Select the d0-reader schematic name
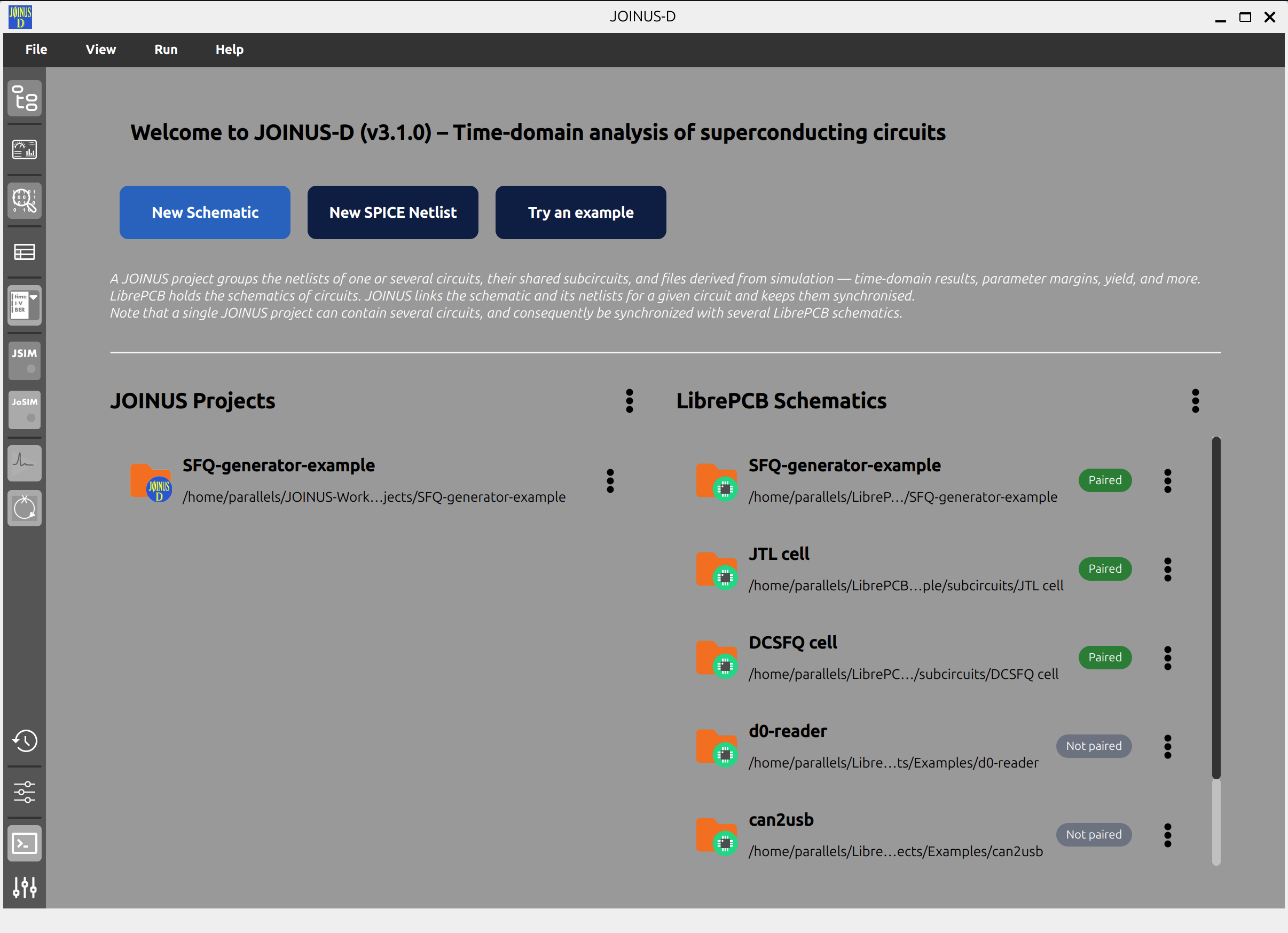Image resolution: width=1288 pixels, height=933 pixels. pyautogui.click(x=788, y=732)
